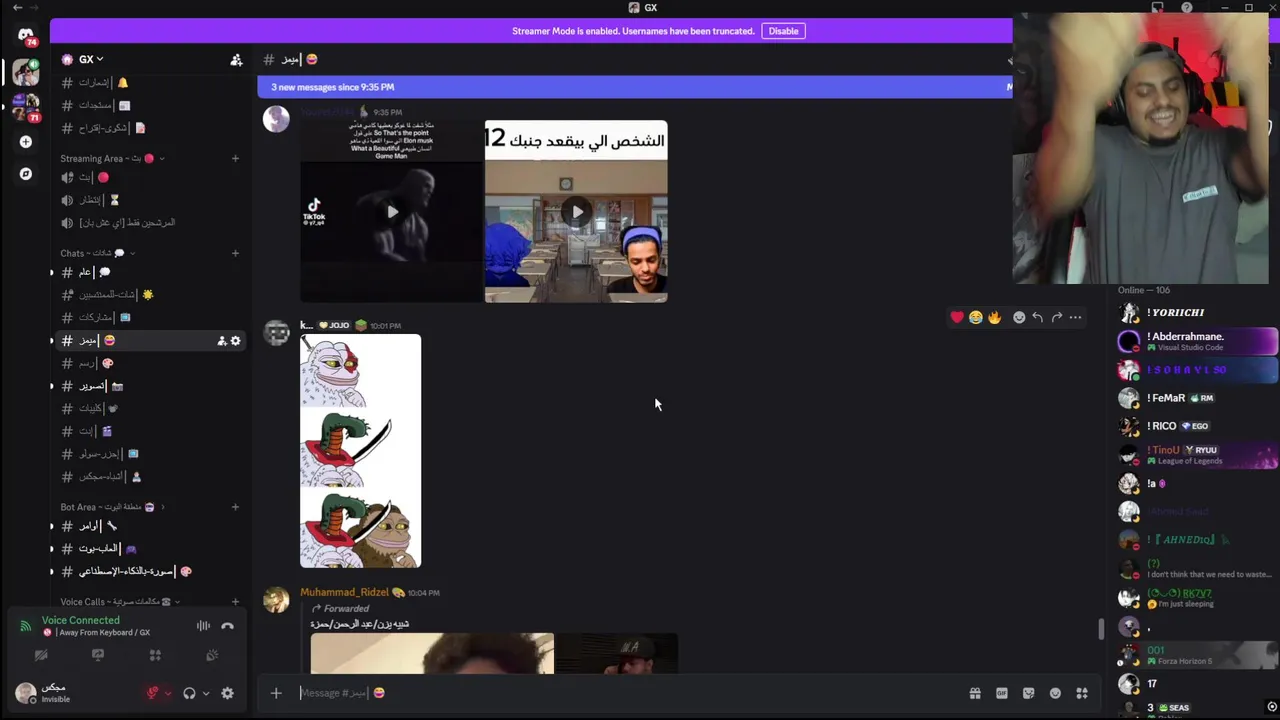Open add reaction picker on message
Viewport: 1280px width, 720px height.
point(1019,317)
